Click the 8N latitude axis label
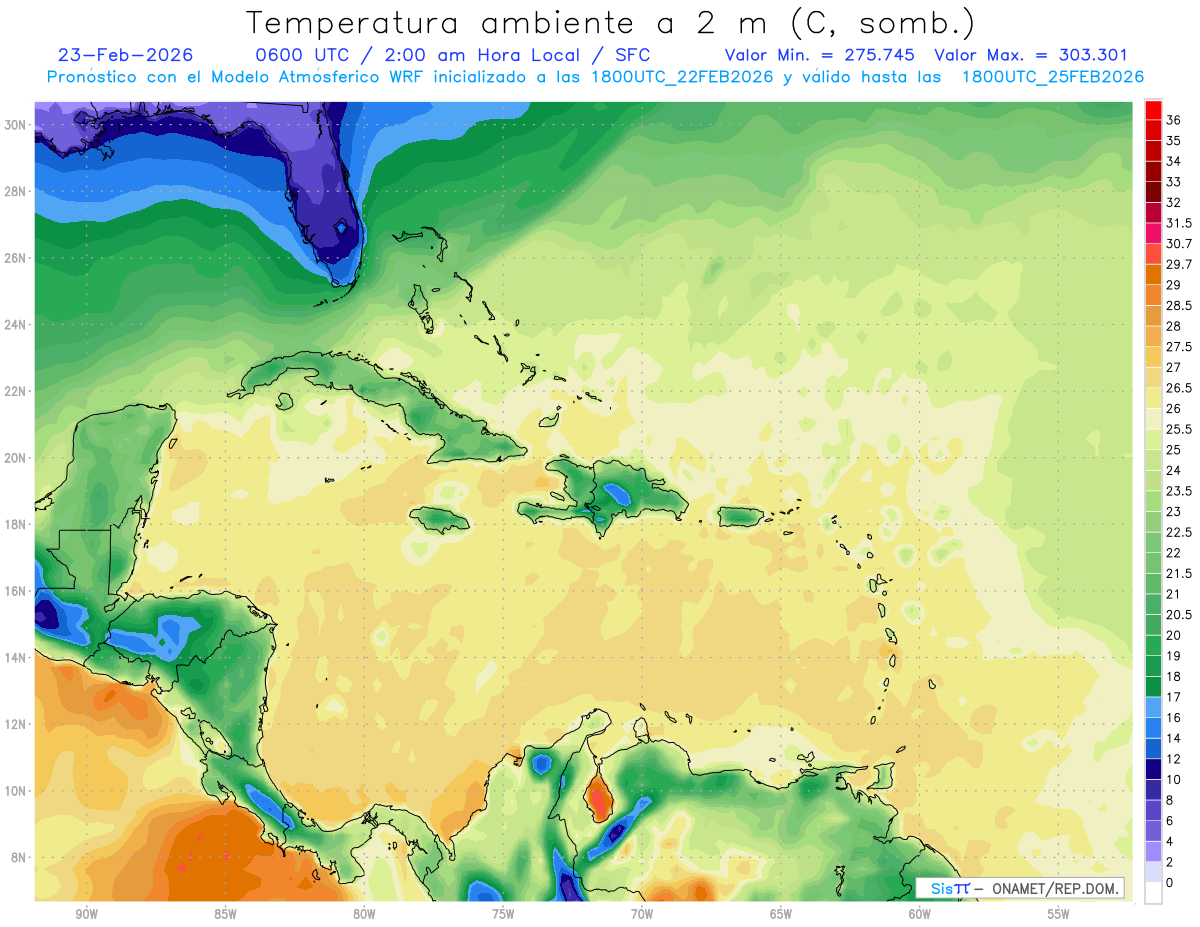Viewport: 1200px width, 927px height. click(19, 857)
